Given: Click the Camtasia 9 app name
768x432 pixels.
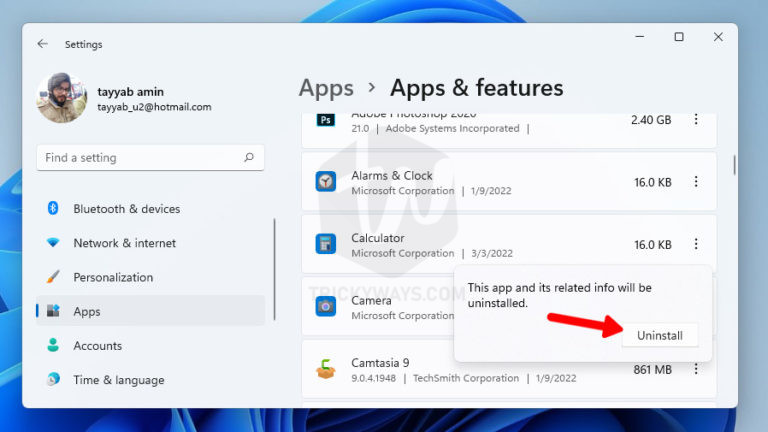Looking at the screenshot, I should click(380, 363).
